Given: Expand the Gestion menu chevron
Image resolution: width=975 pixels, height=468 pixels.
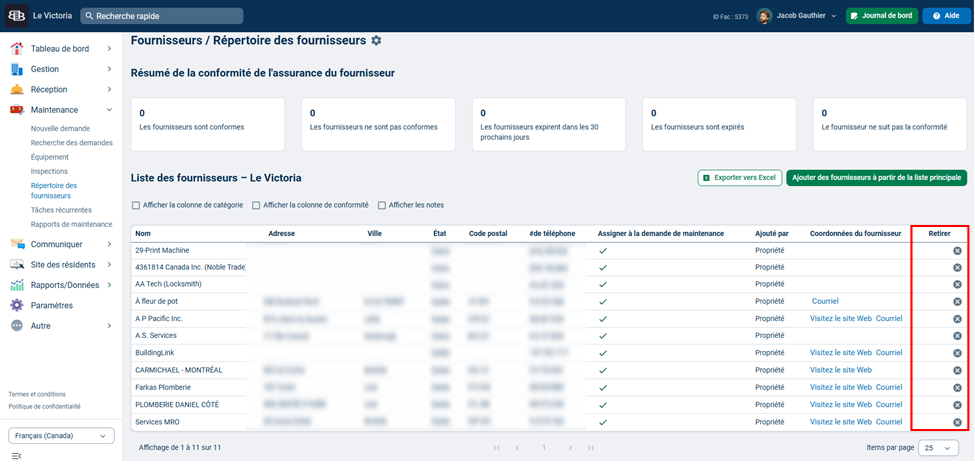Looking at the screenshot, I should pos(109,69).
